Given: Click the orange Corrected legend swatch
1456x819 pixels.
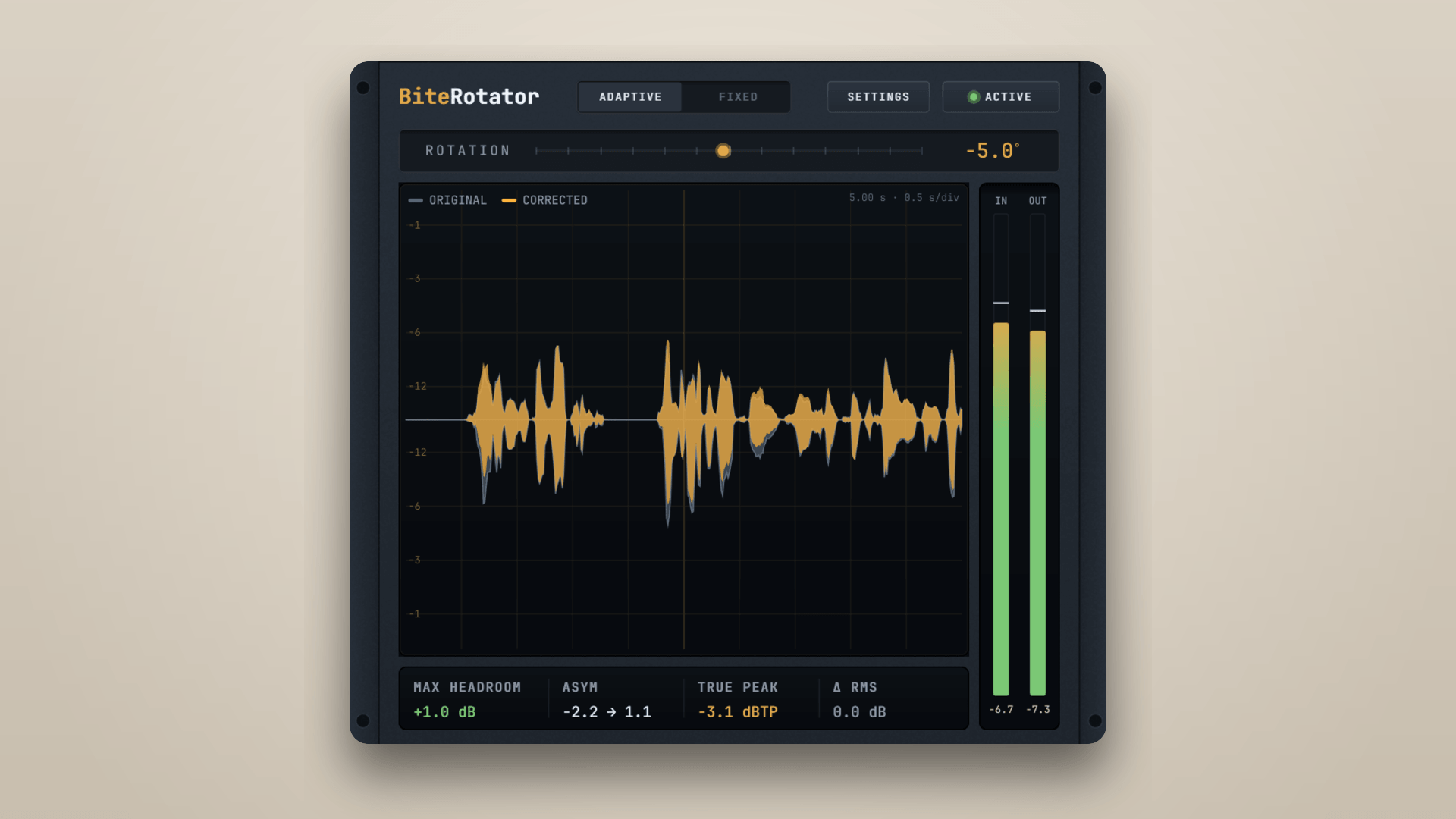Looking at the screenshot, I should 509,200.
